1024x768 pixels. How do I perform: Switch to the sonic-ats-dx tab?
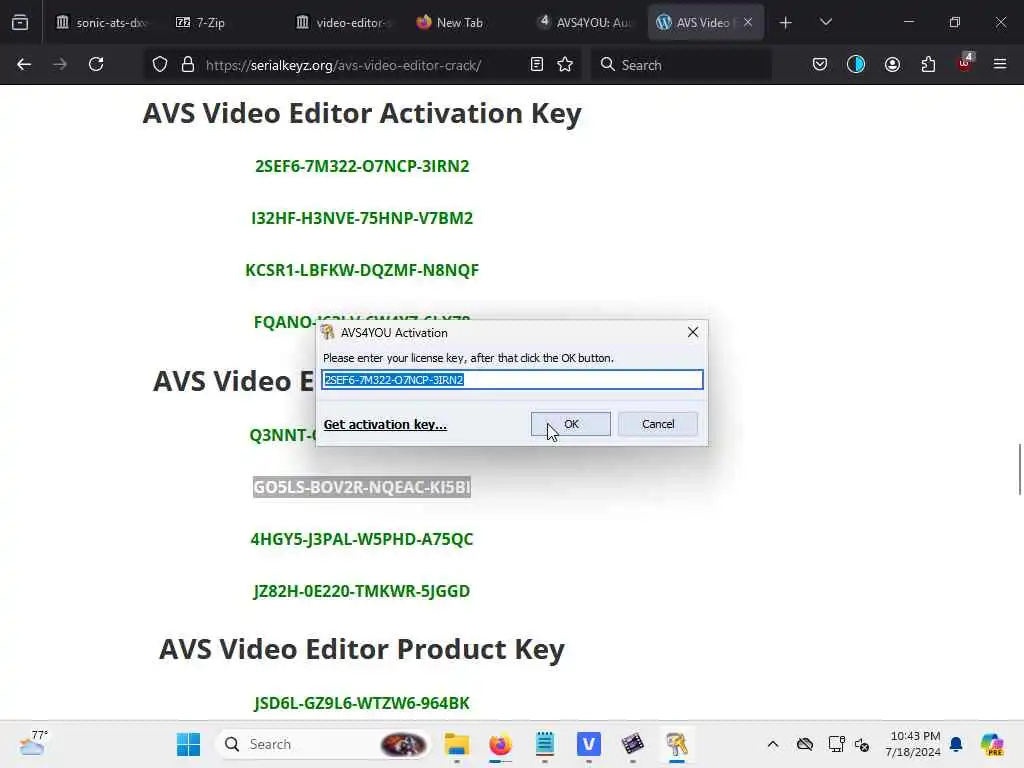(102, 23)
